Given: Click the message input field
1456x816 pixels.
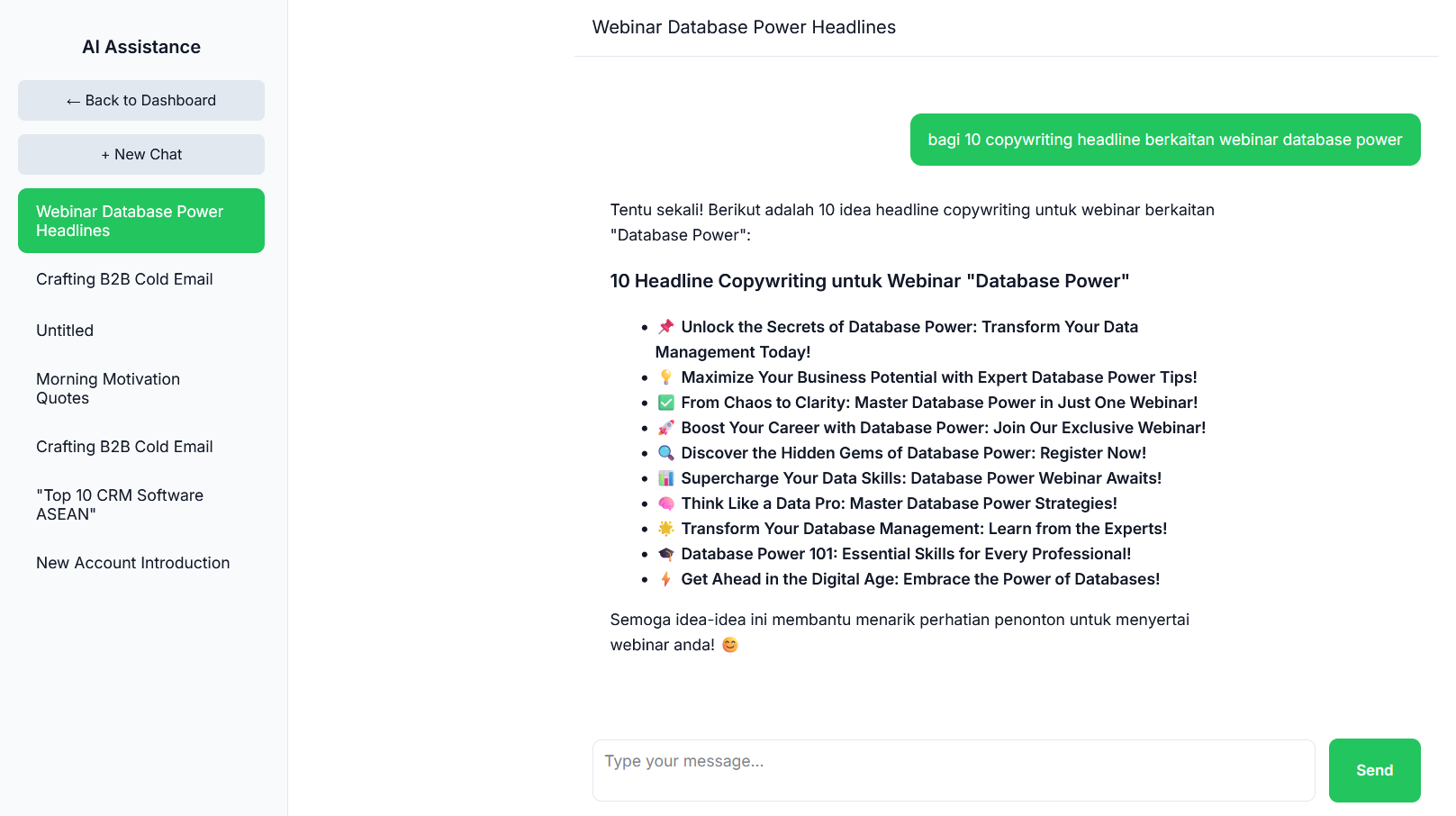Looking at the screenshot, I should [953, 770].
